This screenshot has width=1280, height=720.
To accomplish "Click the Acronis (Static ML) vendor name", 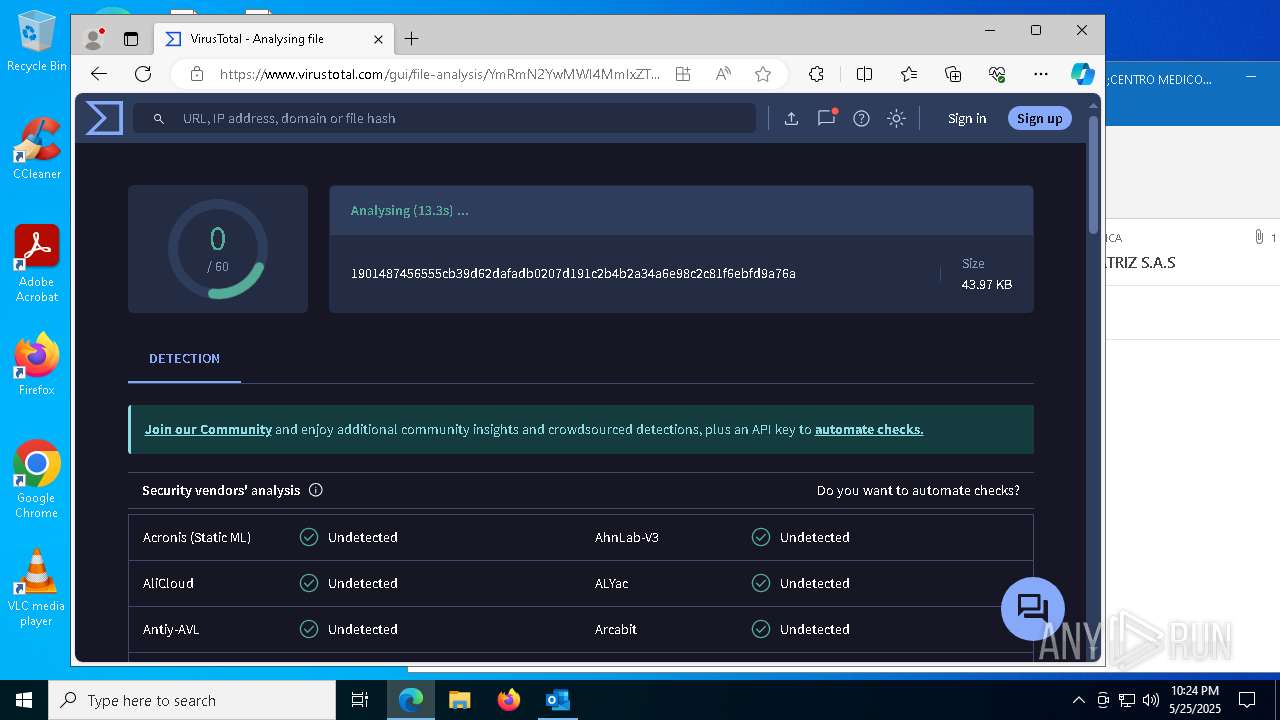I will click(x=197, y=537).
